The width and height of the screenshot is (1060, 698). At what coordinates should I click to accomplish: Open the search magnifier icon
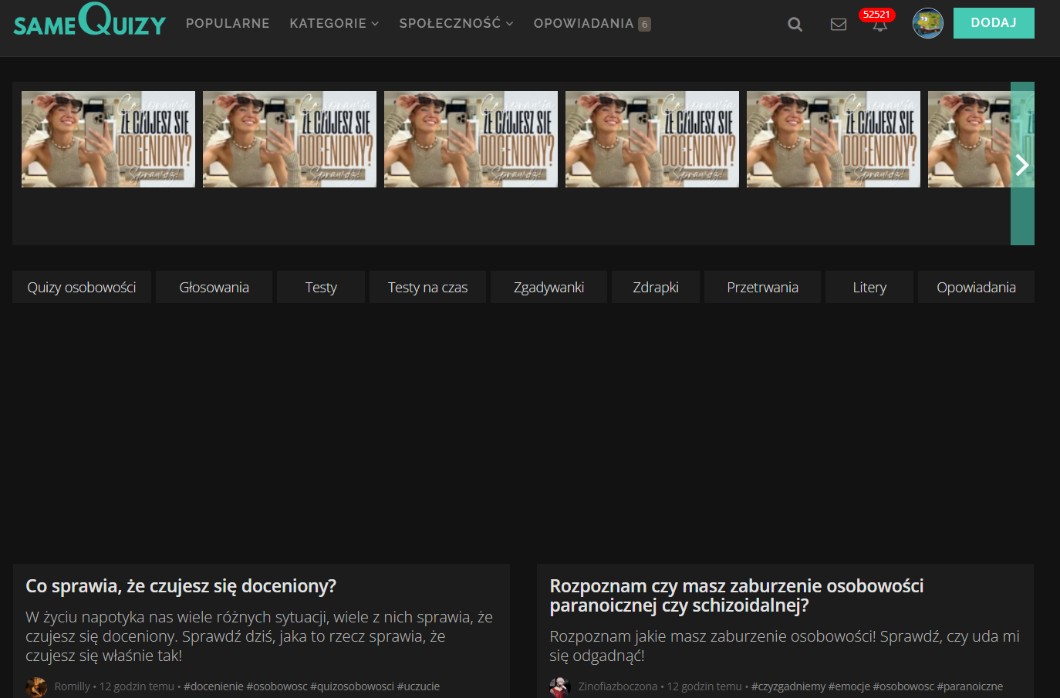click(795, 24)
